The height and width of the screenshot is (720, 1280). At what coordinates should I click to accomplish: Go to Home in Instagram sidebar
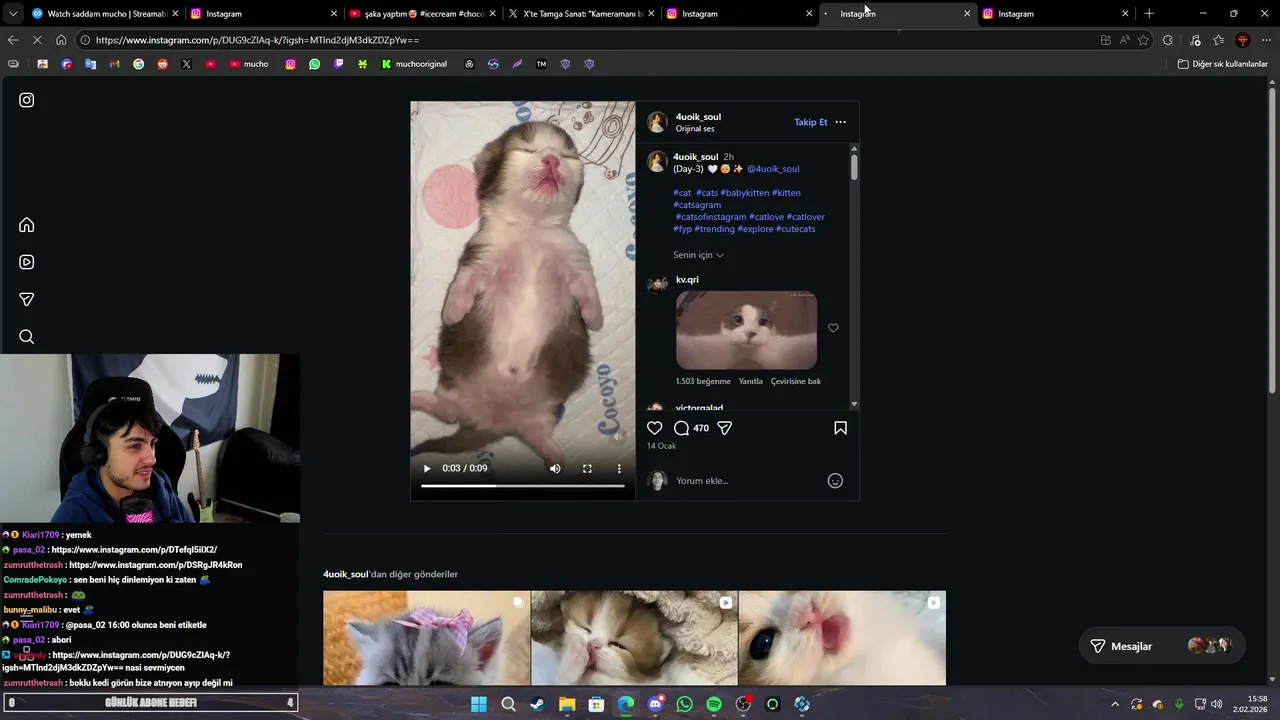tap(27, 225)
